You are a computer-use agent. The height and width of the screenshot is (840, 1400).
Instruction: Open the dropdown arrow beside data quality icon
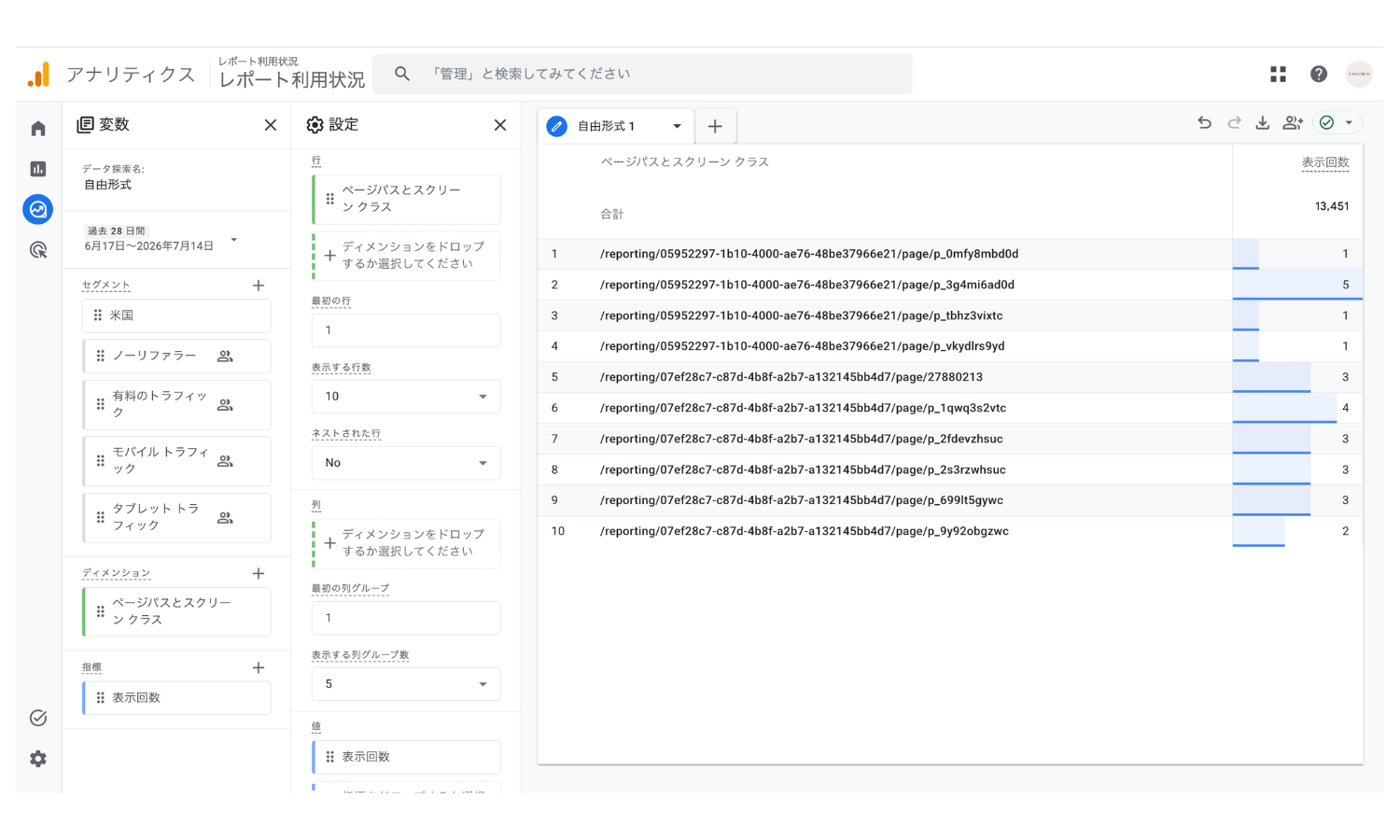point(1349,123)
